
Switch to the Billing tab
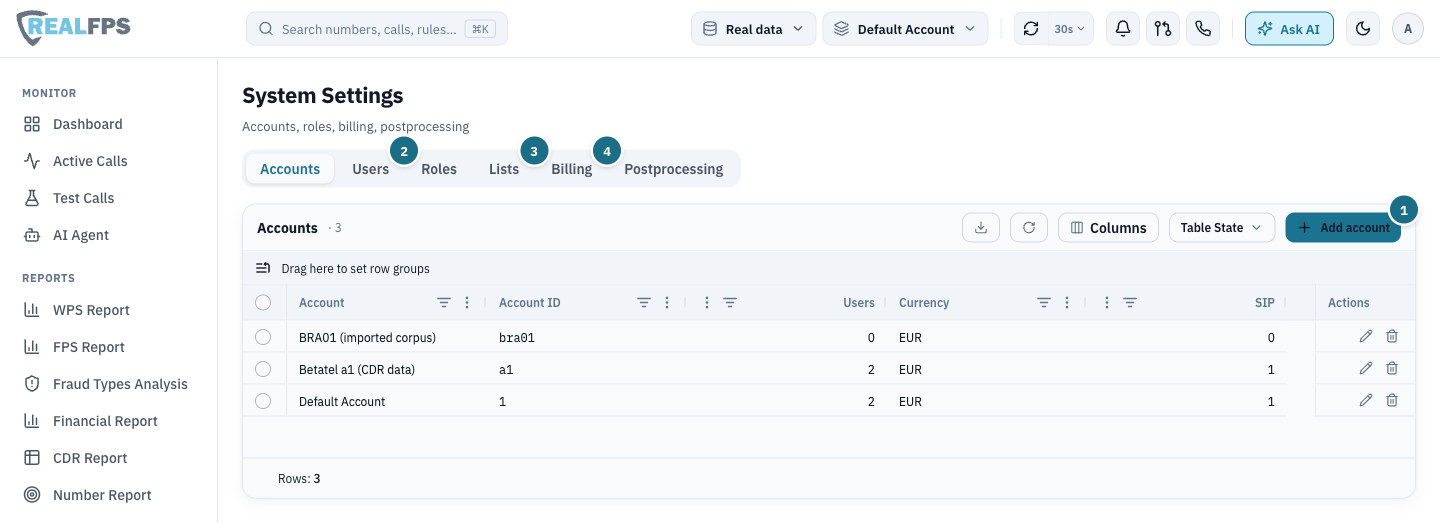pyautogui.click(x=572, y=169)
